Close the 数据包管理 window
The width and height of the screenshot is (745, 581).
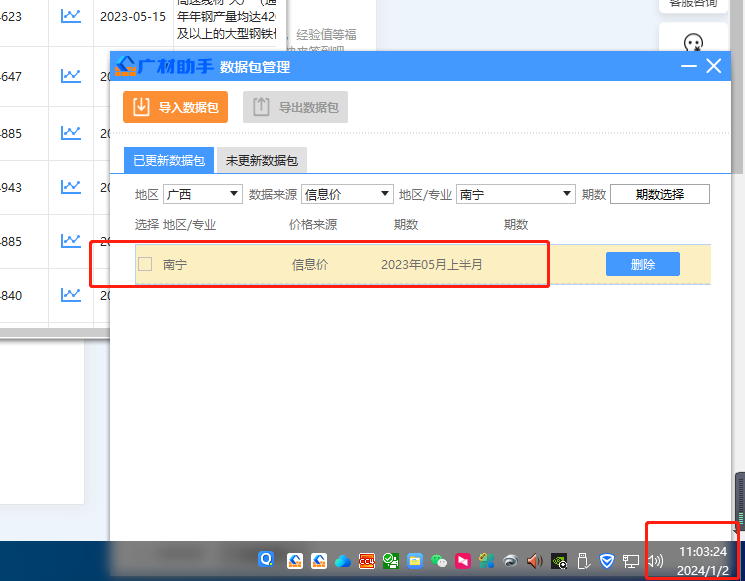(x=714, y=66)
